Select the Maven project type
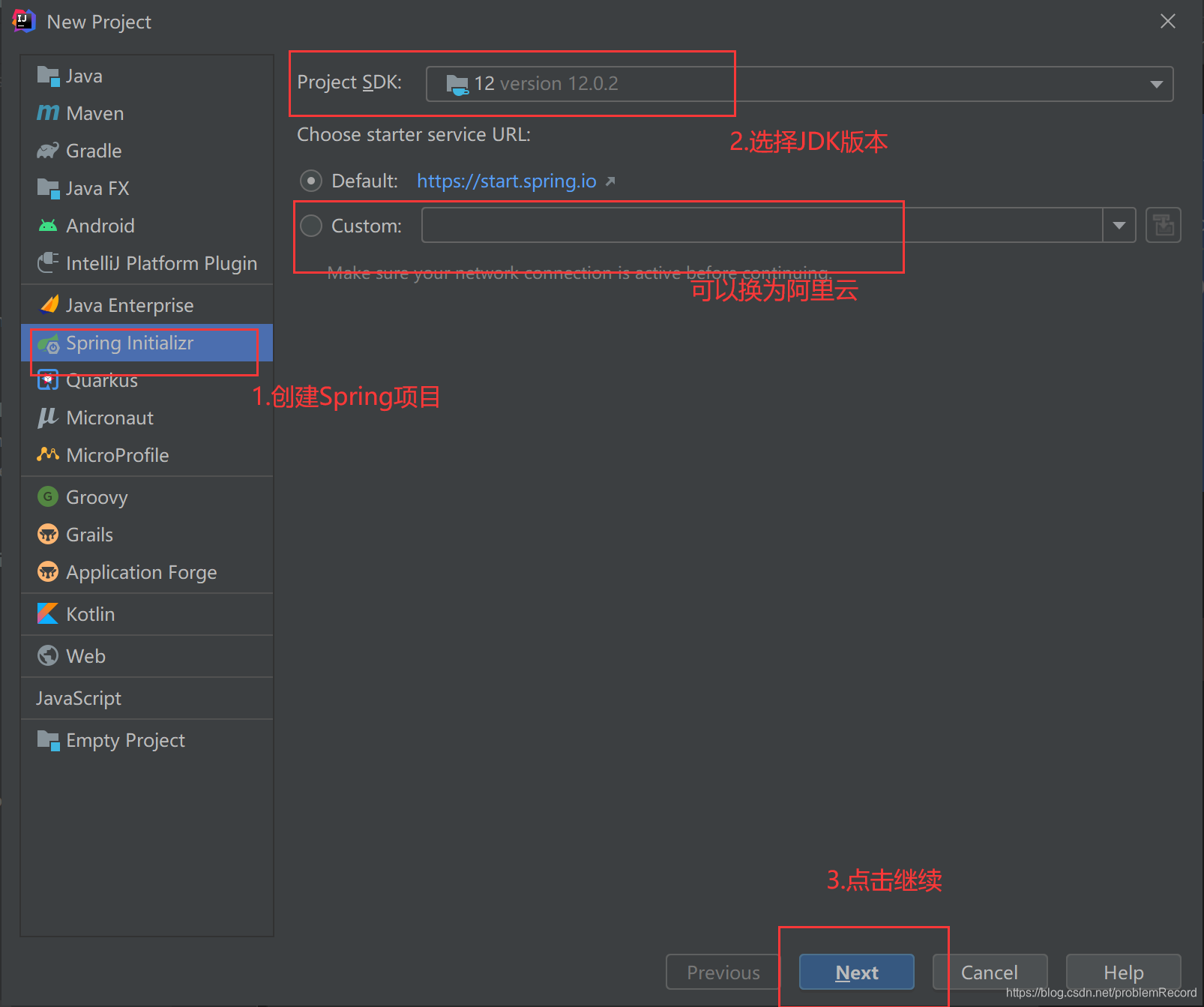Screen dimensions: 1204x1007 147,113
